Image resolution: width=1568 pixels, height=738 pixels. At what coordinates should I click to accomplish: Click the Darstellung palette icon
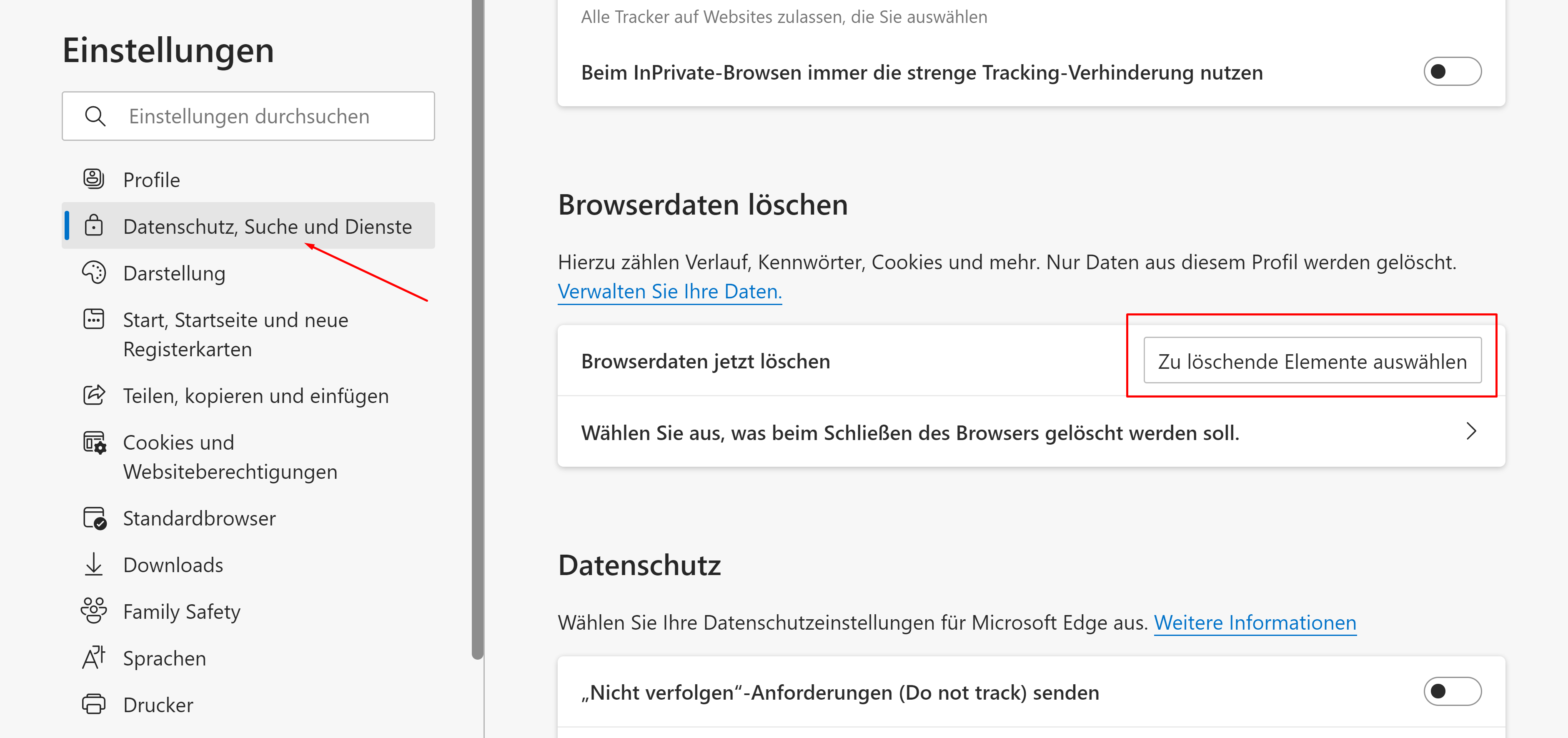pyautogui.click(x=94, y=273)
